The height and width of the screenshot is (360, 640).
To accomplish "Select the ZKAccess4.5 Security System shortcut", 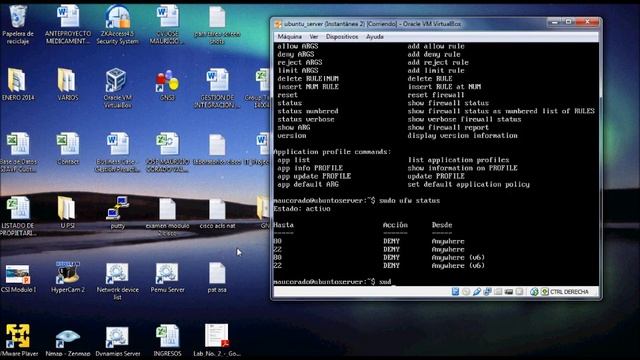I will [118, 24].
